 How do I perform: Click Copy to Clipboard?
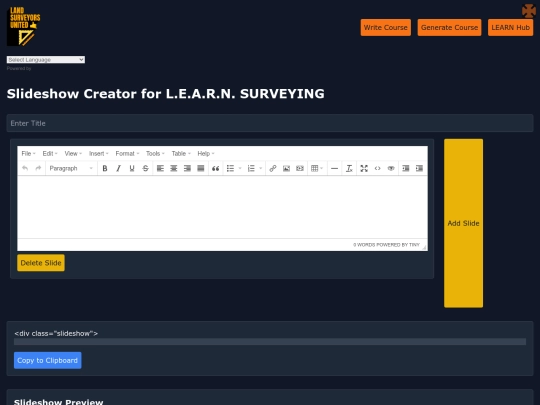pos(48,360)
